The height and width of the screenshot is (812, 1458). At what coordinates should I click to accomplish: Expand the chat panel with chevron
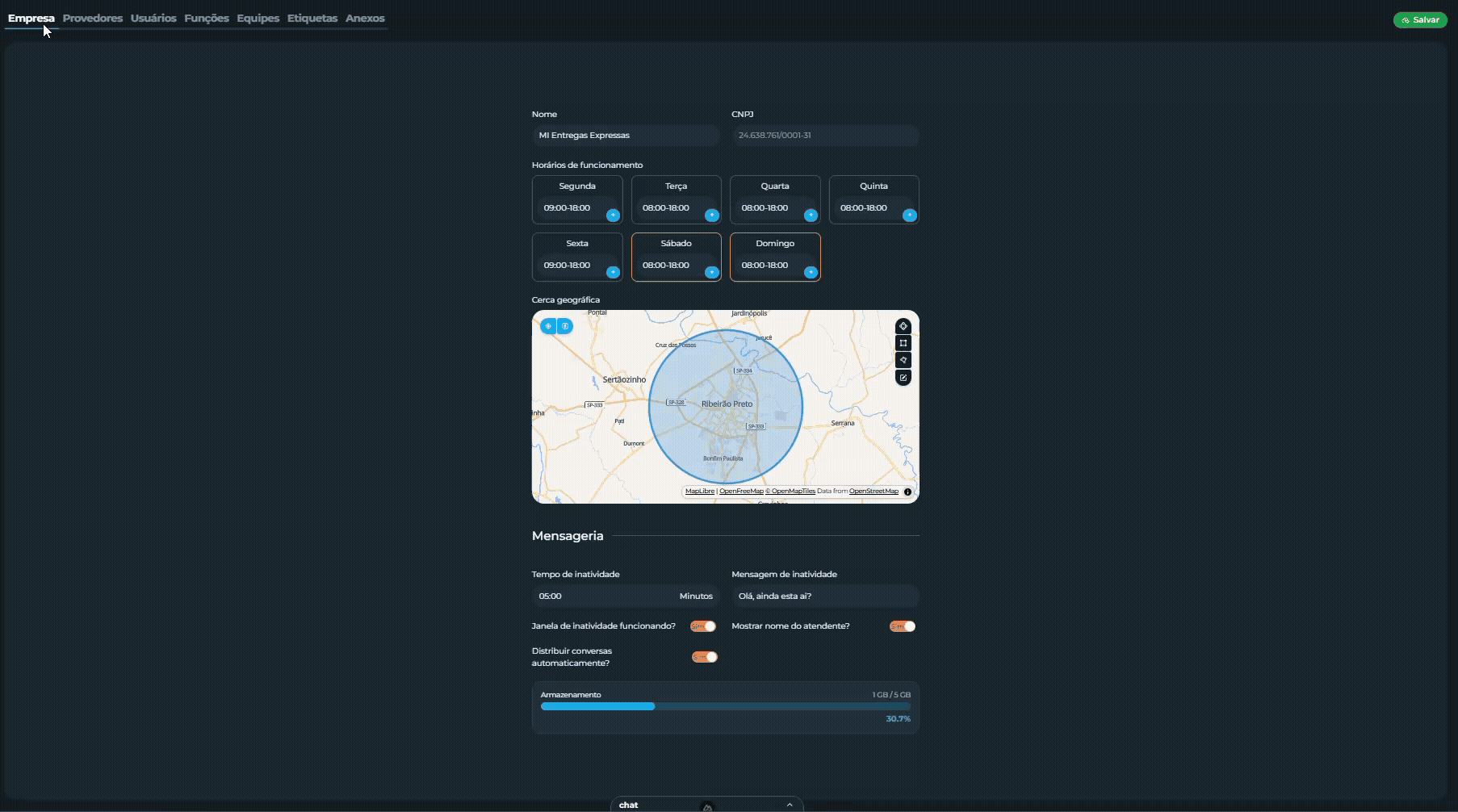(x=790, y=805)
